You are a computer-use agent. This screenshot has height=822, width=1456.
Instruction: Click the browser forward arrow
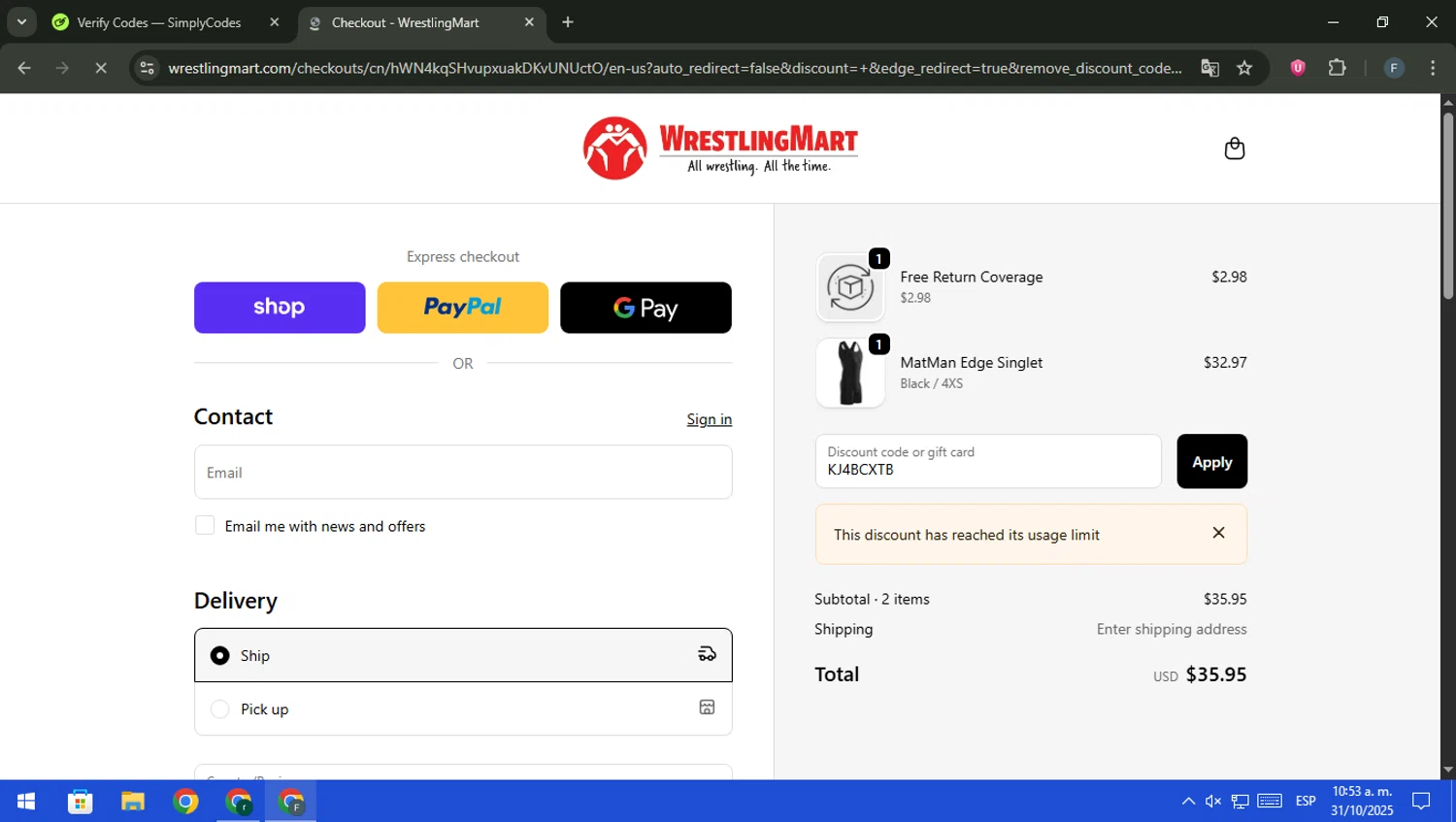(x=62, y=68)
